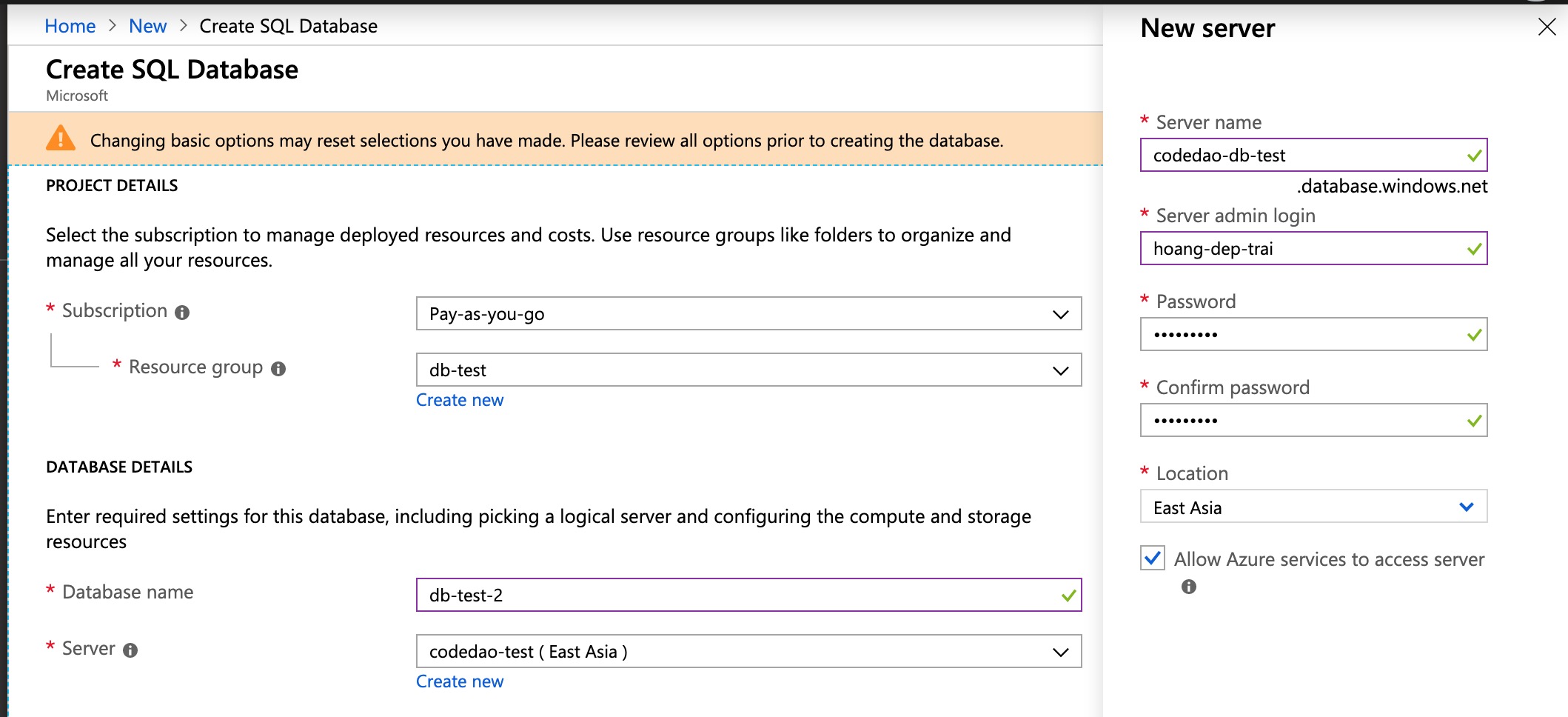
Task: Open the Location East Asia dropdown
Action: tap(1313, 507)
